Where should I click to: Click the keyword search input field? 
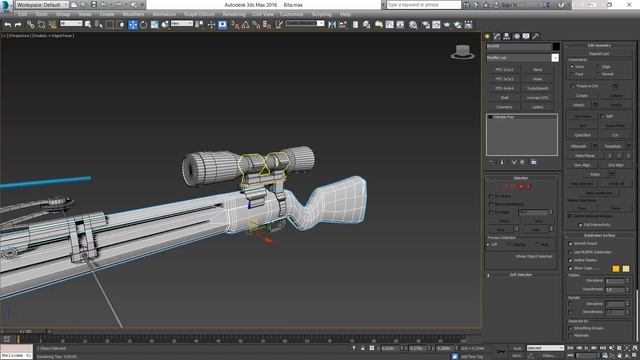(424, 5)
